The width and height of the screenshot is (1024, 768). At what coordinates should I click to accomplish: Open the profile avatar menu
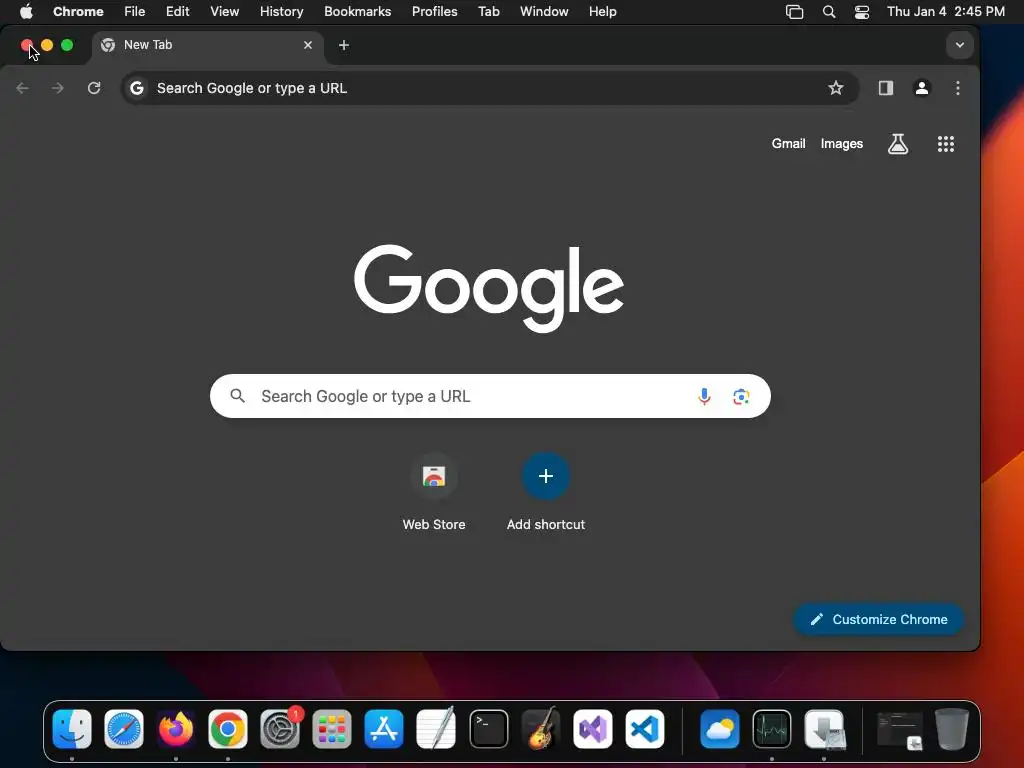pos(921,88)
